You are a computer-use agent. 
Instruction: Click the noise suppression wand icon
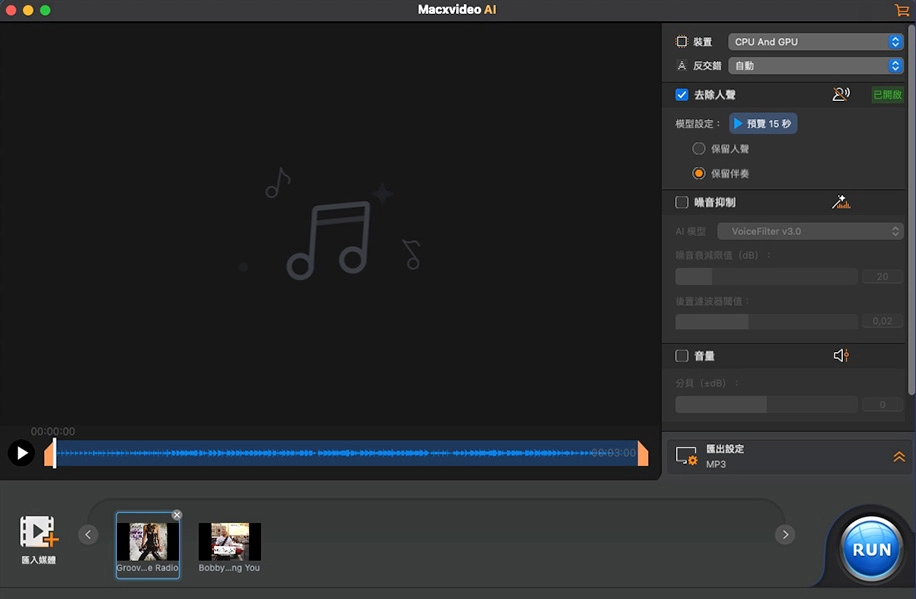tap(840, 202)
